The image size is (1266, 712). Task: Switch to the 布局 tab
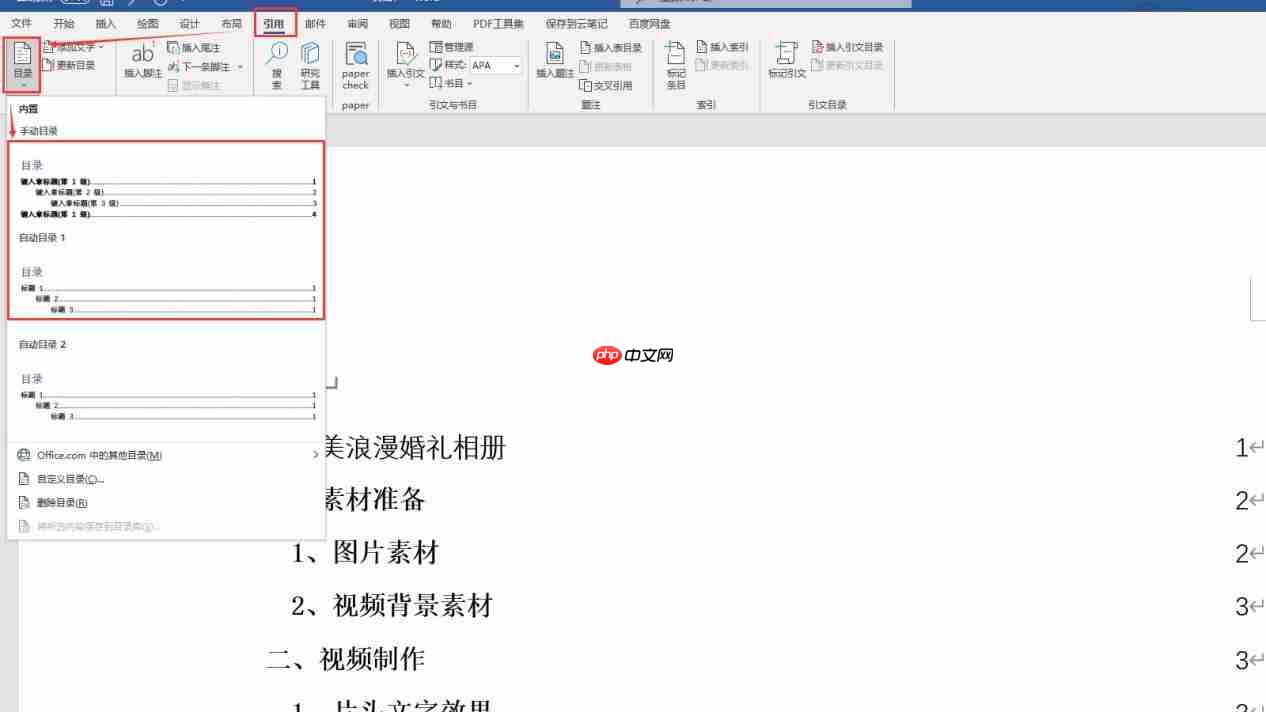231,23
